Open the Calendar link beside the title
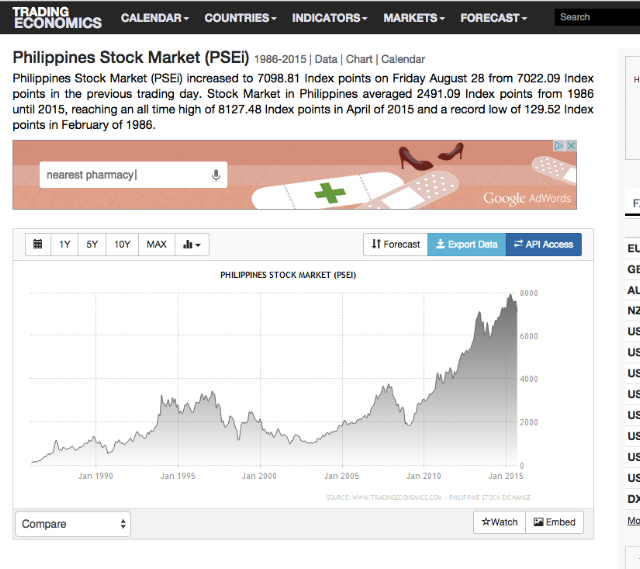Image resolution: width=640 pixels, height=569 pixels. click(403, 59)
